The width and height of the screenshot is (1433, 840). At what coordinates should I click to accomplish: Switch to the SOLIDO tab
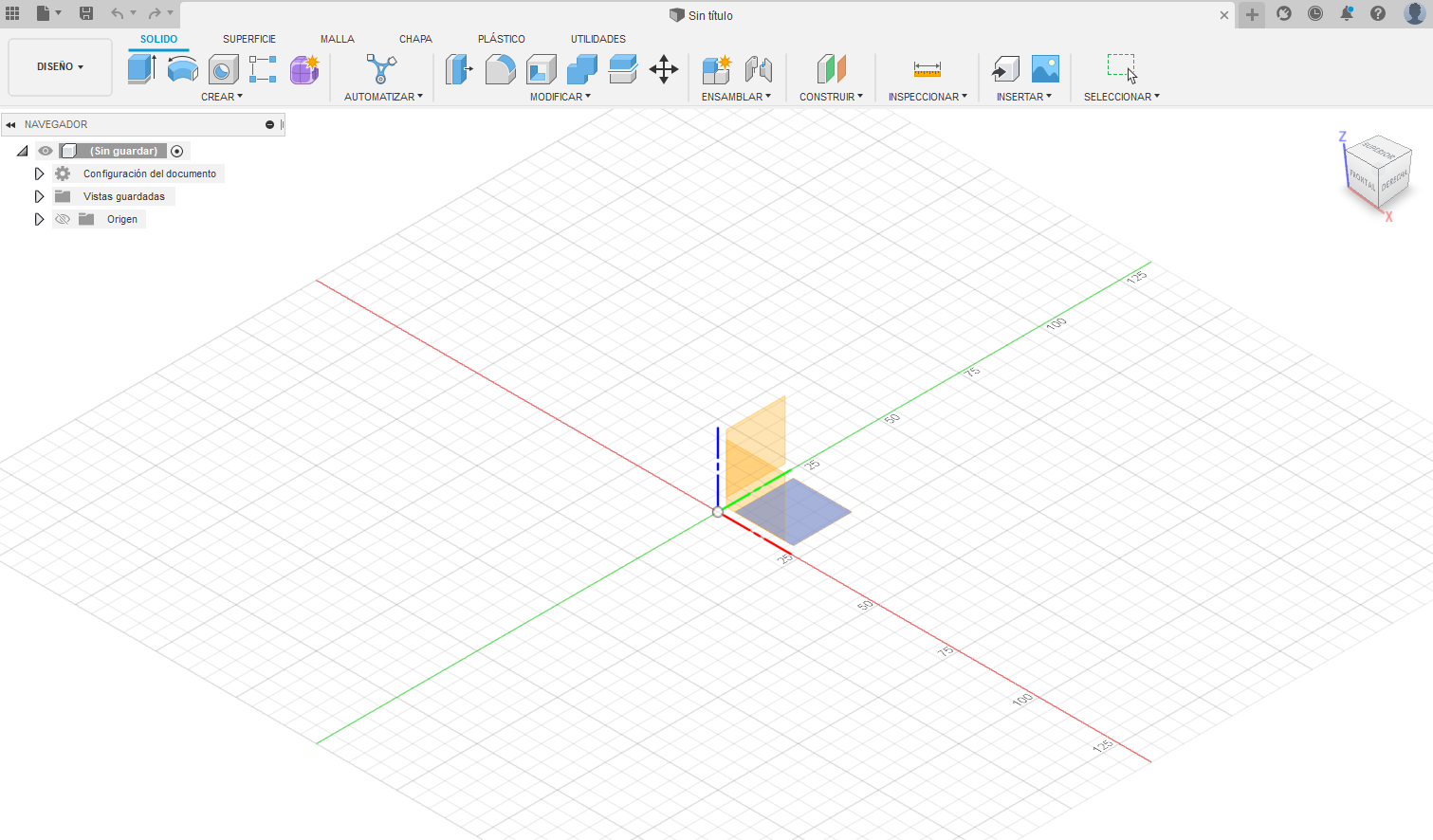(158, 39)
